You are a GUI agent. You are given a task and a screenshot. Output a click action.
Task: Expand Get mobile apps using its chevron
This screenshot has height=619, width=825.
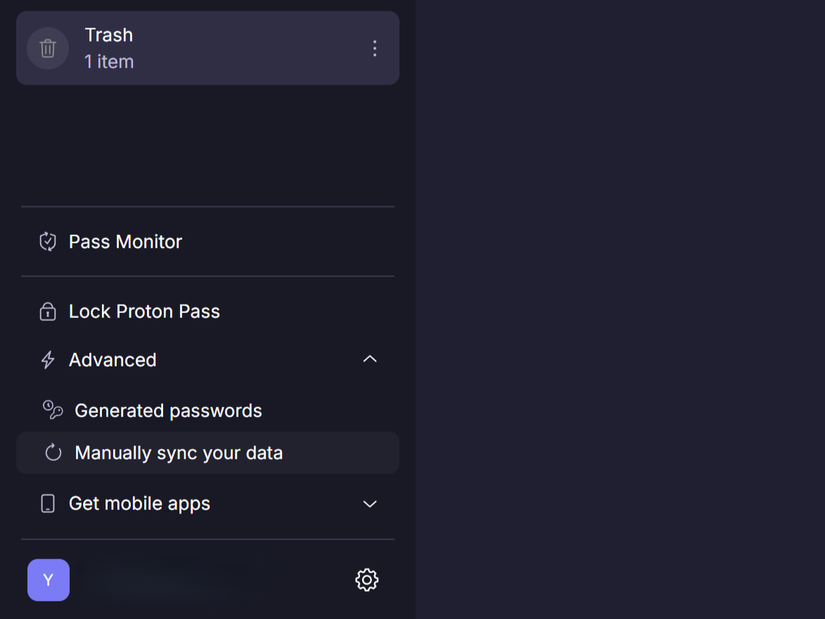[370, 504]
